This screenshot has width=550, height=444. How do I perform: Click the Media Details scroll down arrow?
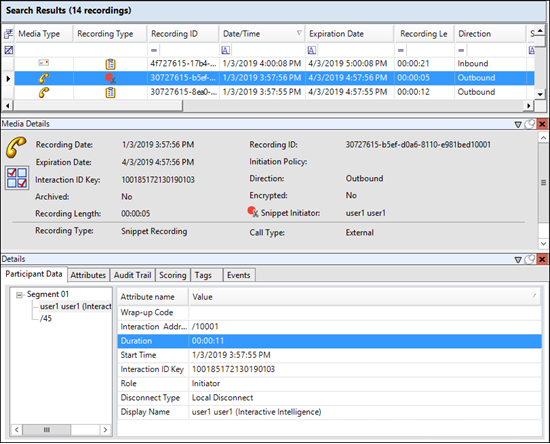click(x=543, y=243)
